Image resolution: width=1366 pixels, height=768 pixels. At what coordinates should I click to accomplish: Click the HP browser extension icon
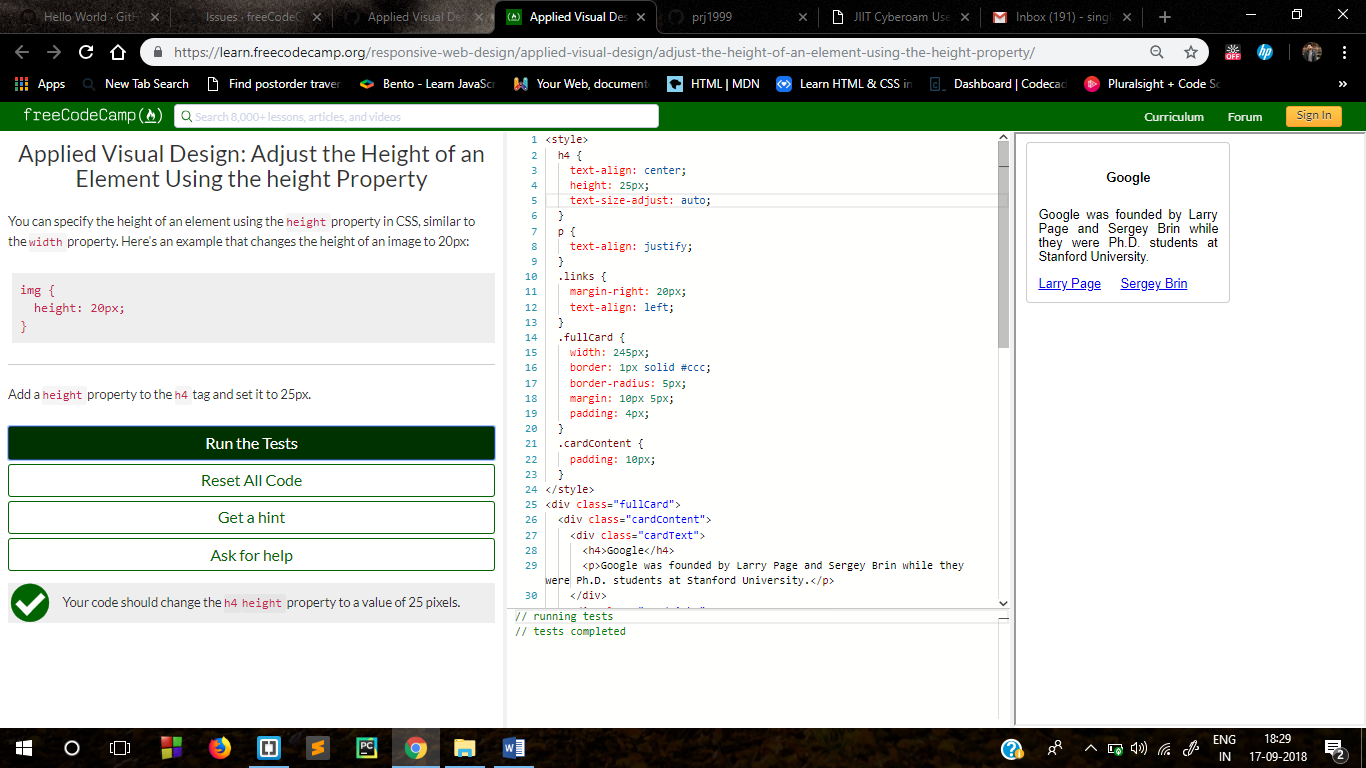[1265, 51]
